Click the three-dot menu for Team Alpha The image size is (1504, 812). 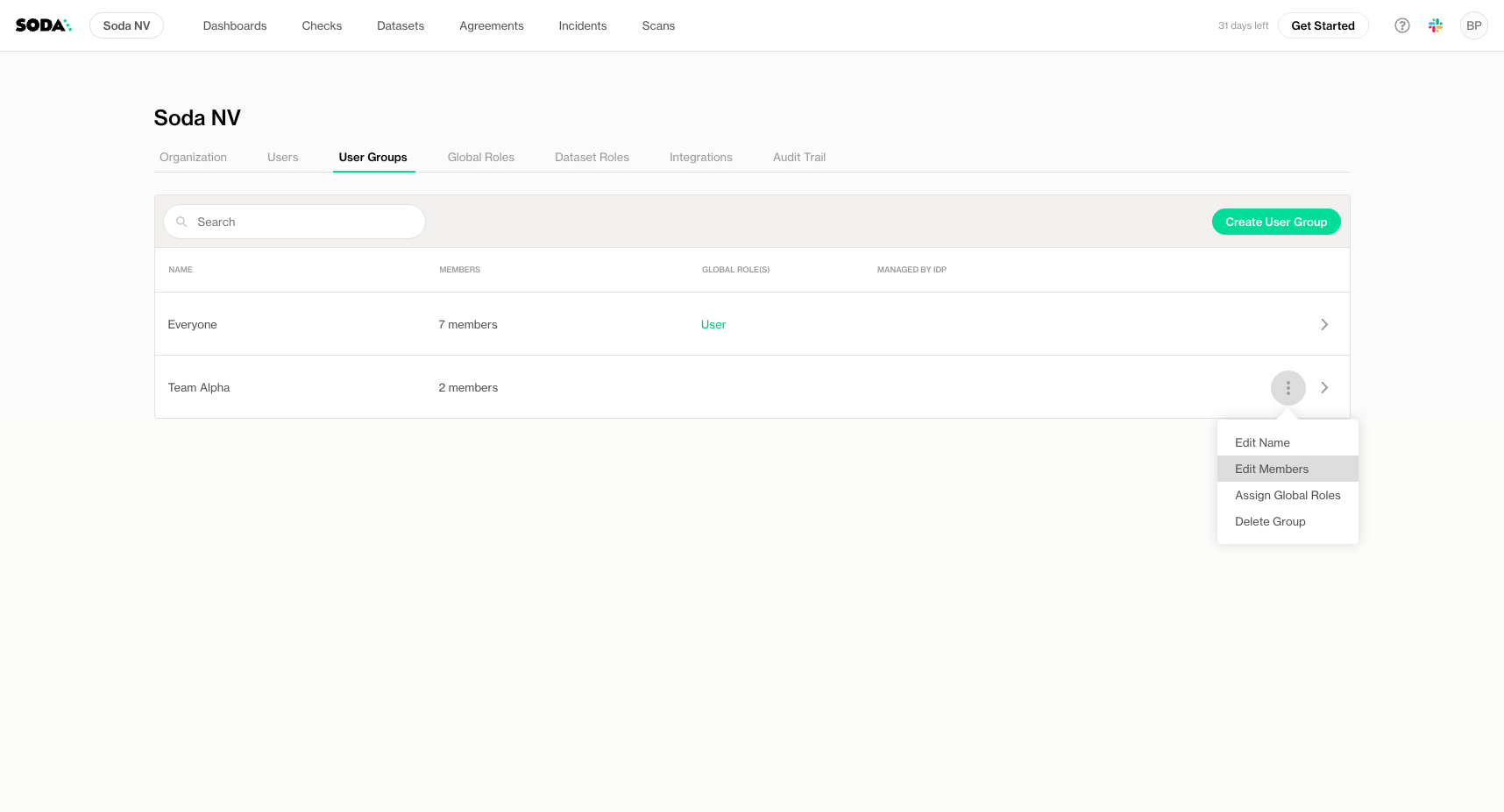[1288, 388]
